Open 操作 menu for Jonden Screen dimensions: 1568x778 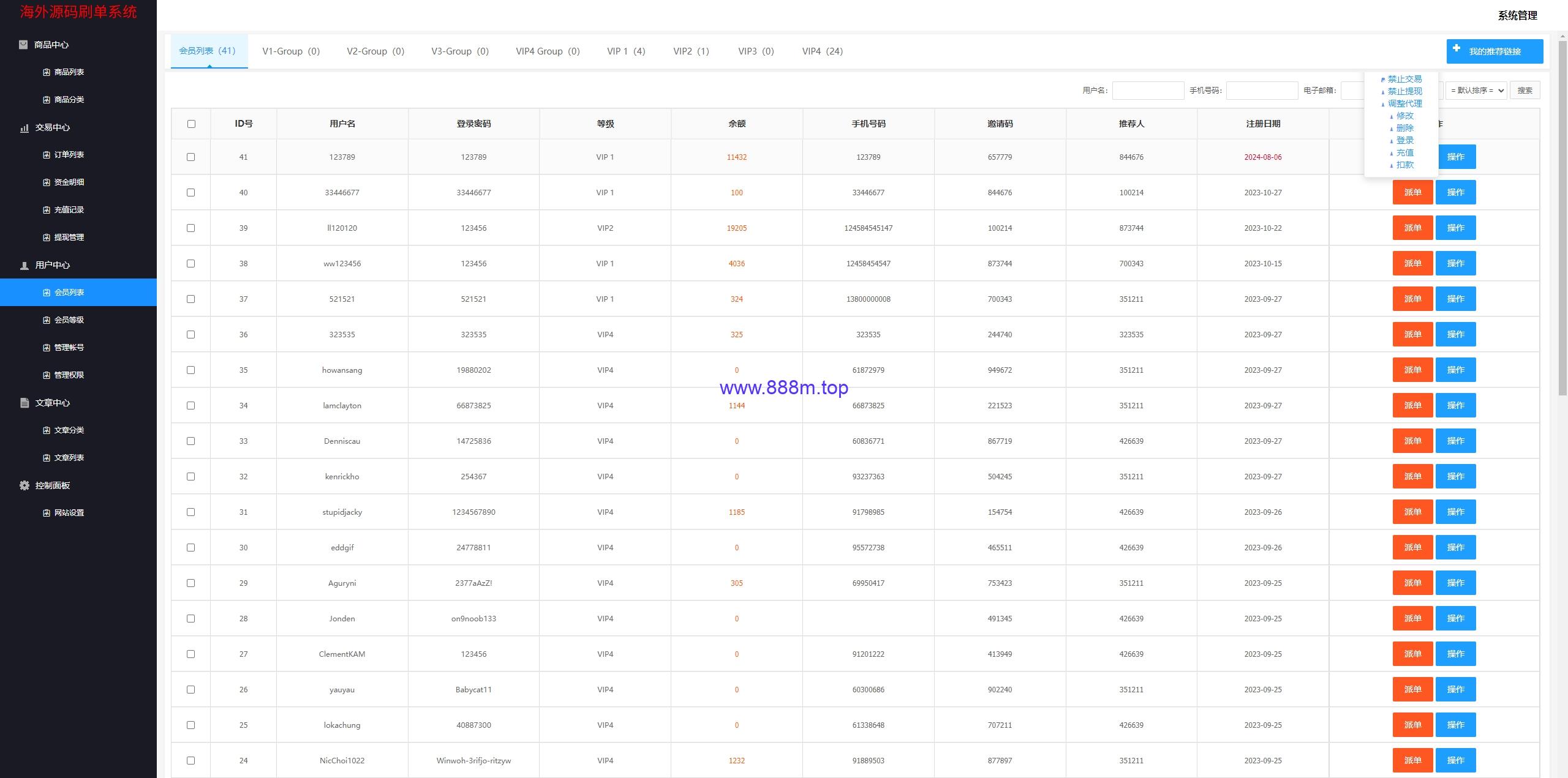[1455, 618]
